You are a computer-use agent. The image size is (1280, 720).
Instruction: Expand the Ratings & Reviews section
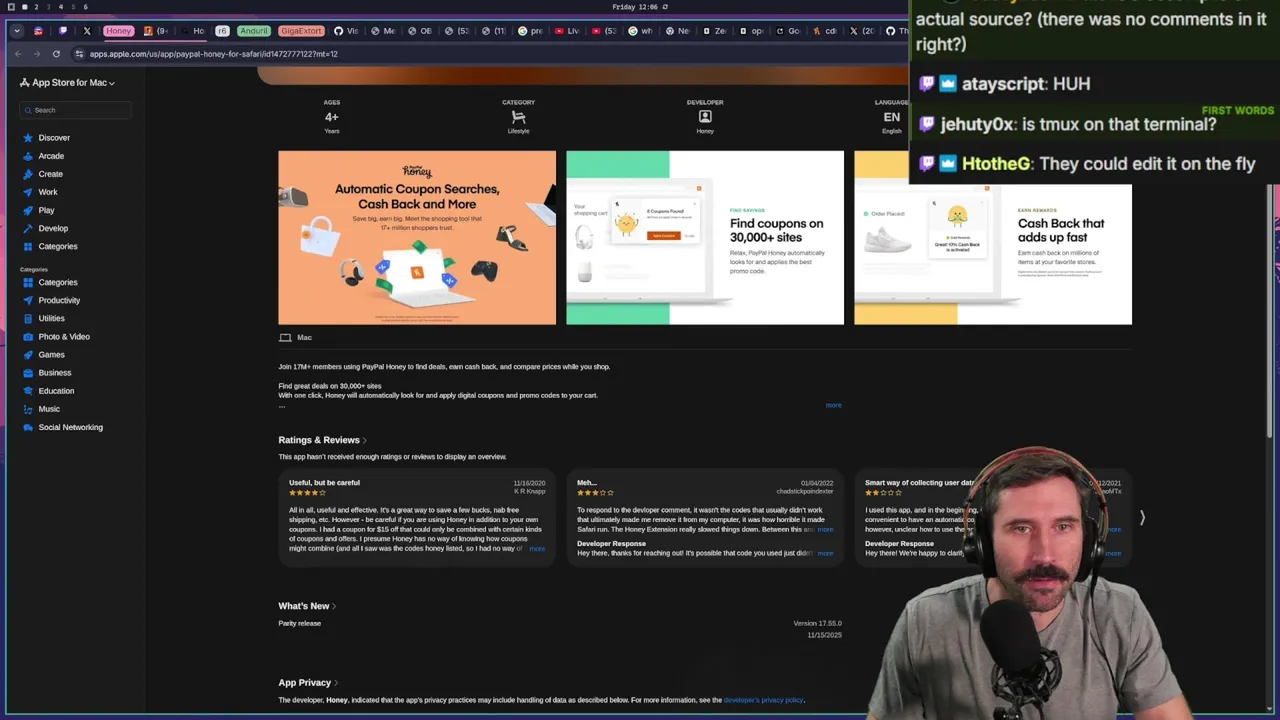[322, 440]
